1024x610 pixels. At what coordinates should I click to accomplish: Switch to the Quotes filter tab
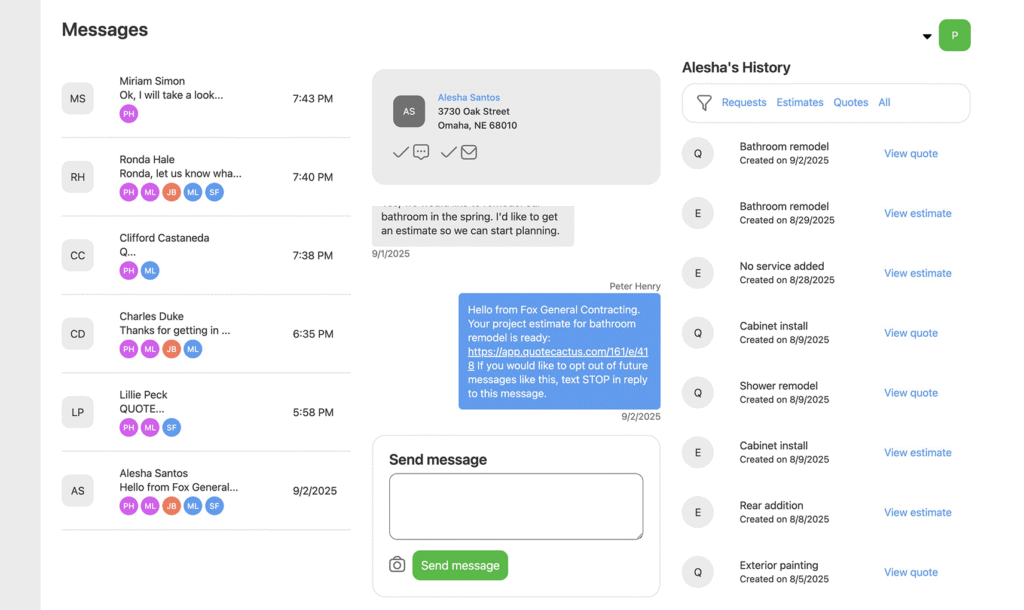click(x=851, y=103)
